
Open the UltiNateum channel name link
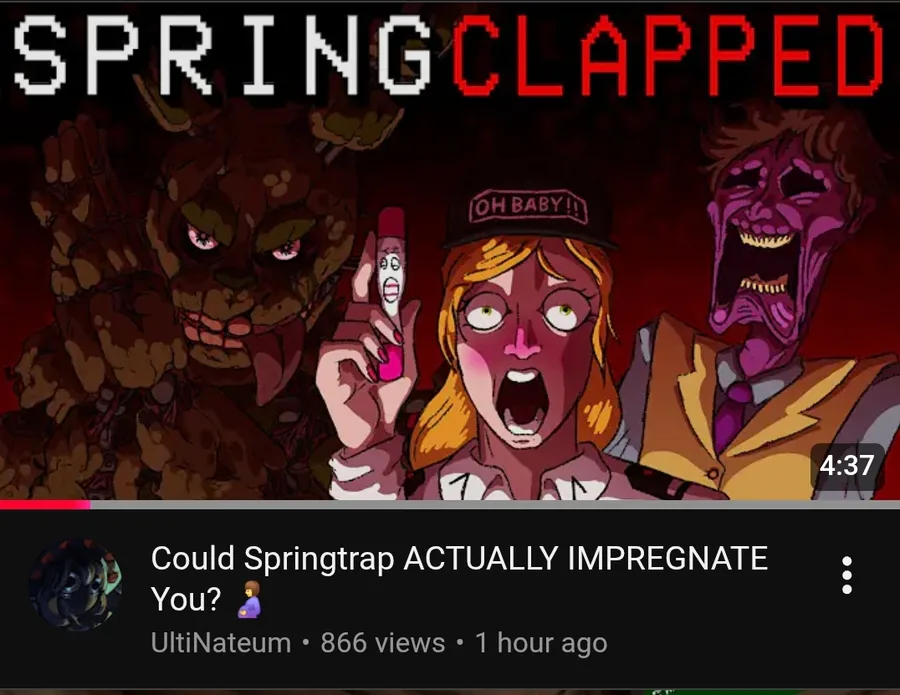click(221, 643)
